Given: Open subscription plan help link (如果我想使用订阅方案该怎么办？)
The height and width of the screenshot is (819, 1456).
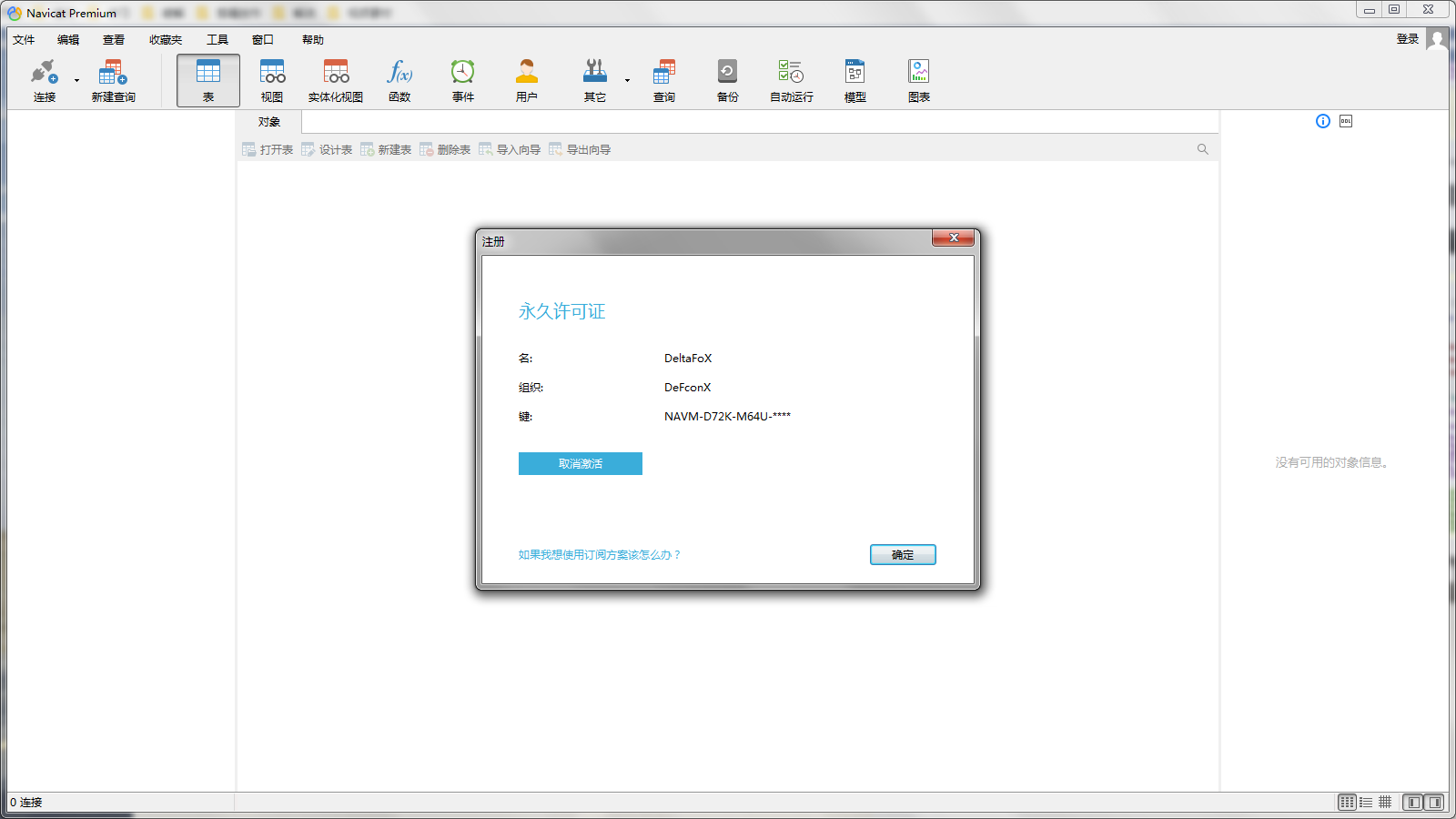Looking at the screenshot, I should click(x=600, y=554).
